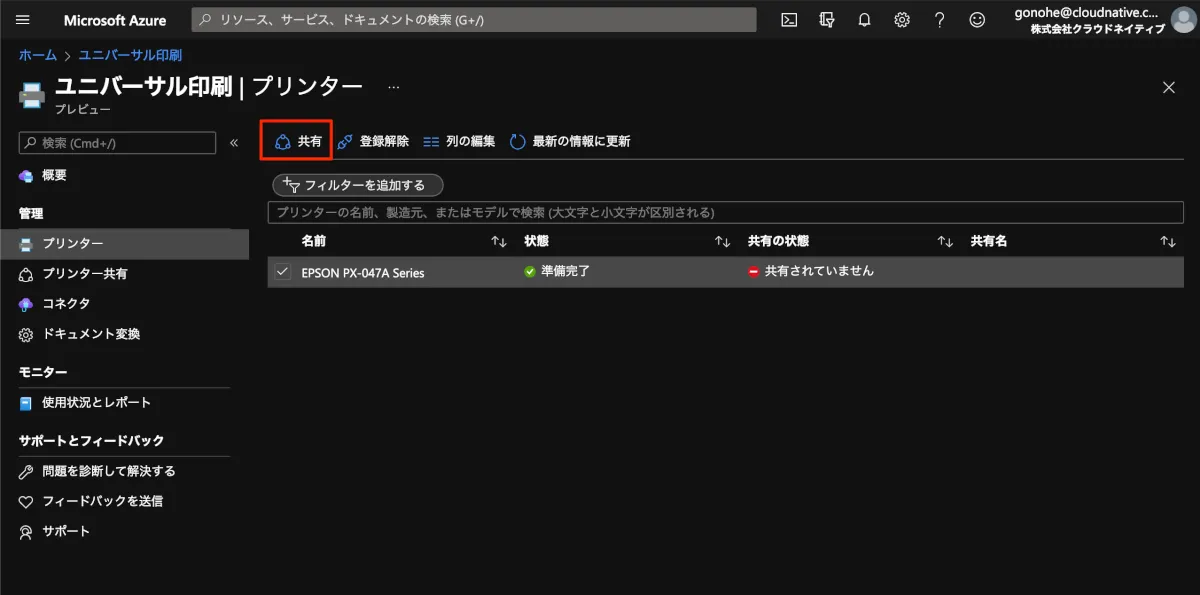Click the gonohe@cloudnative account name
This screenshot has width=1200, height=595.
tap(1088, 13)
